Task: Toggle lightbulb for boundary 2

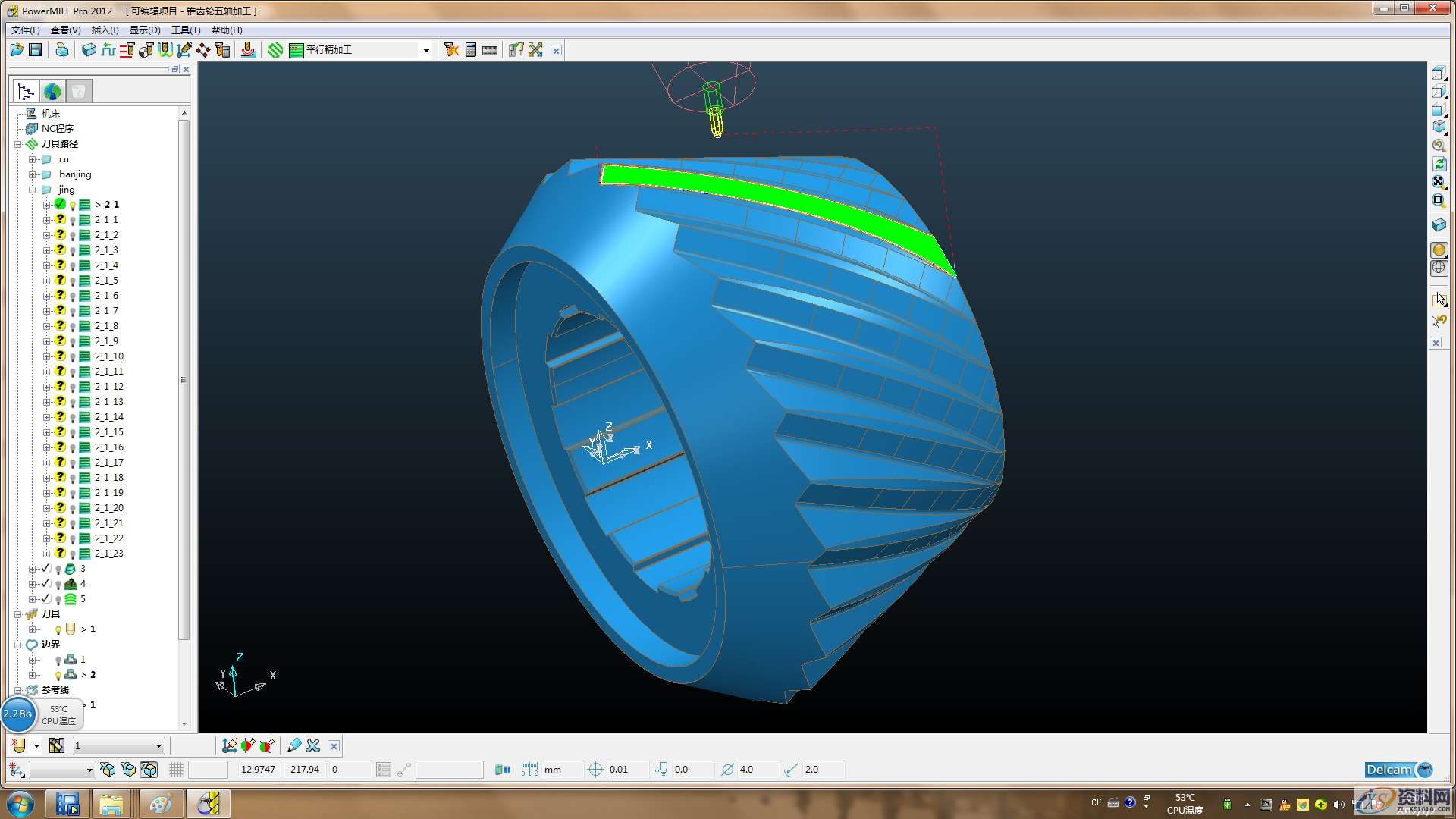Action: (x=58, y=675)
